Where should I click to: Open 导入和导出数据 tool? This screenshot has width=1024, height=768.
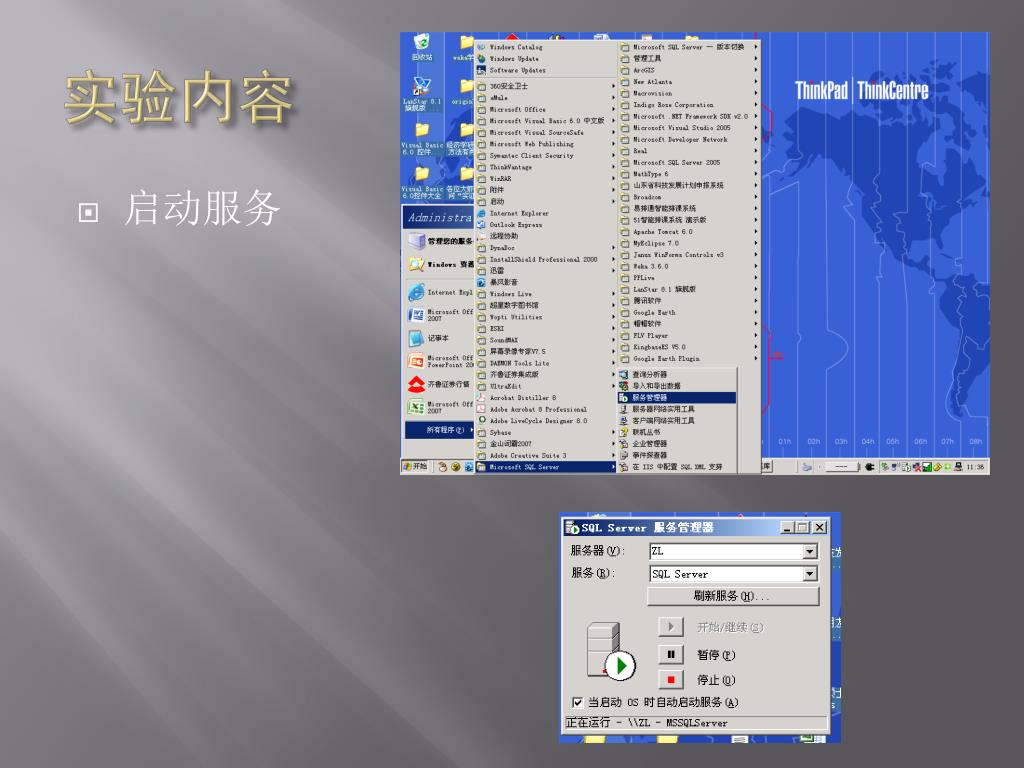pyautogui.click(x=677, y=386)
